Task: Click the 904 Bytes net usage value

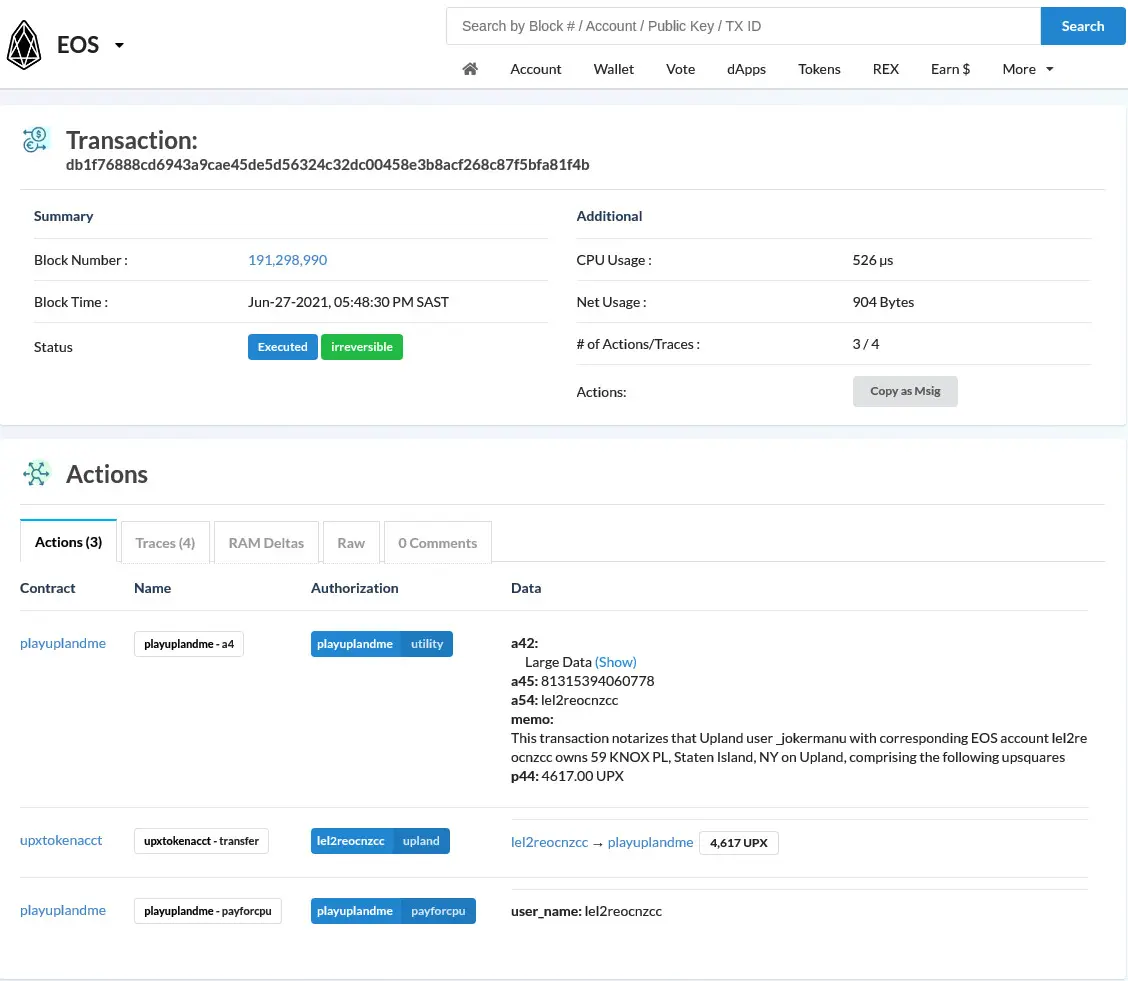Action: click(x=883, y=302)
